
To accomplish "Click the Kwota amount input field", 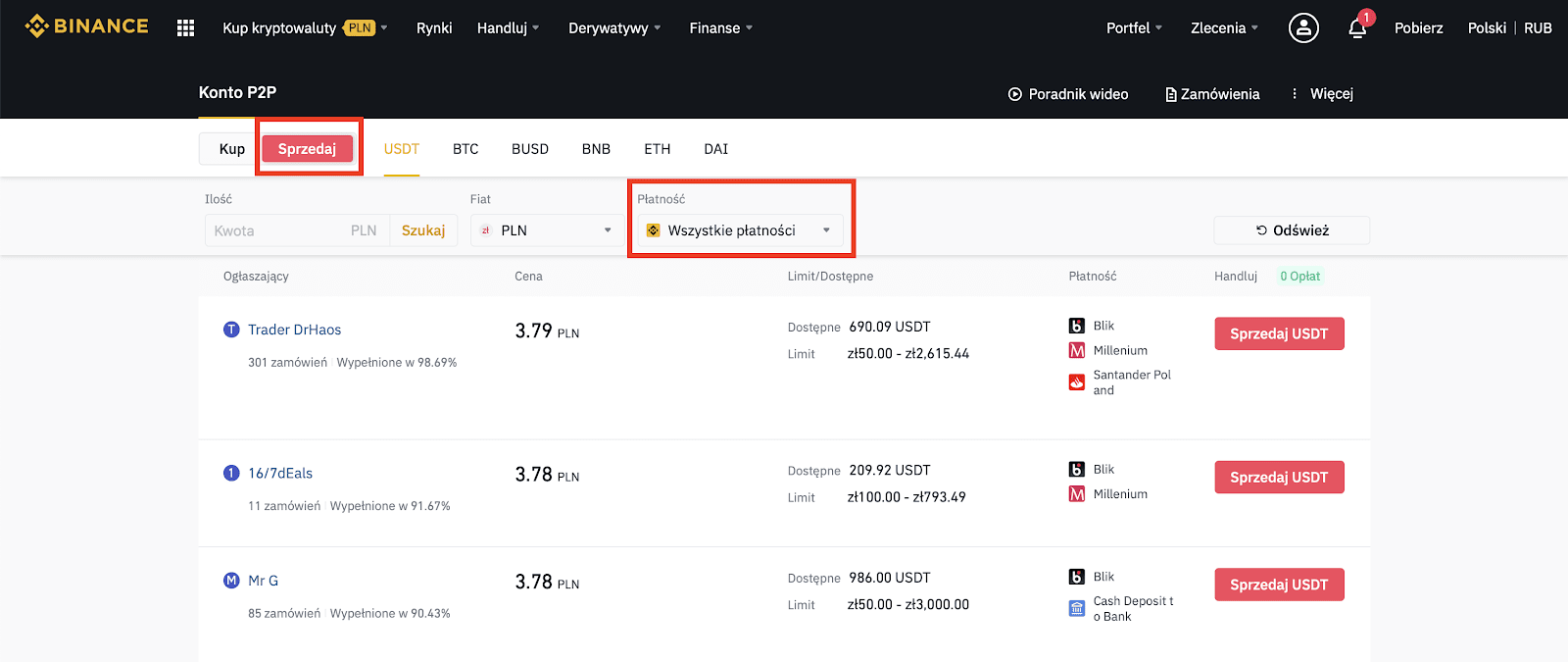I will [x=297, y=230].
